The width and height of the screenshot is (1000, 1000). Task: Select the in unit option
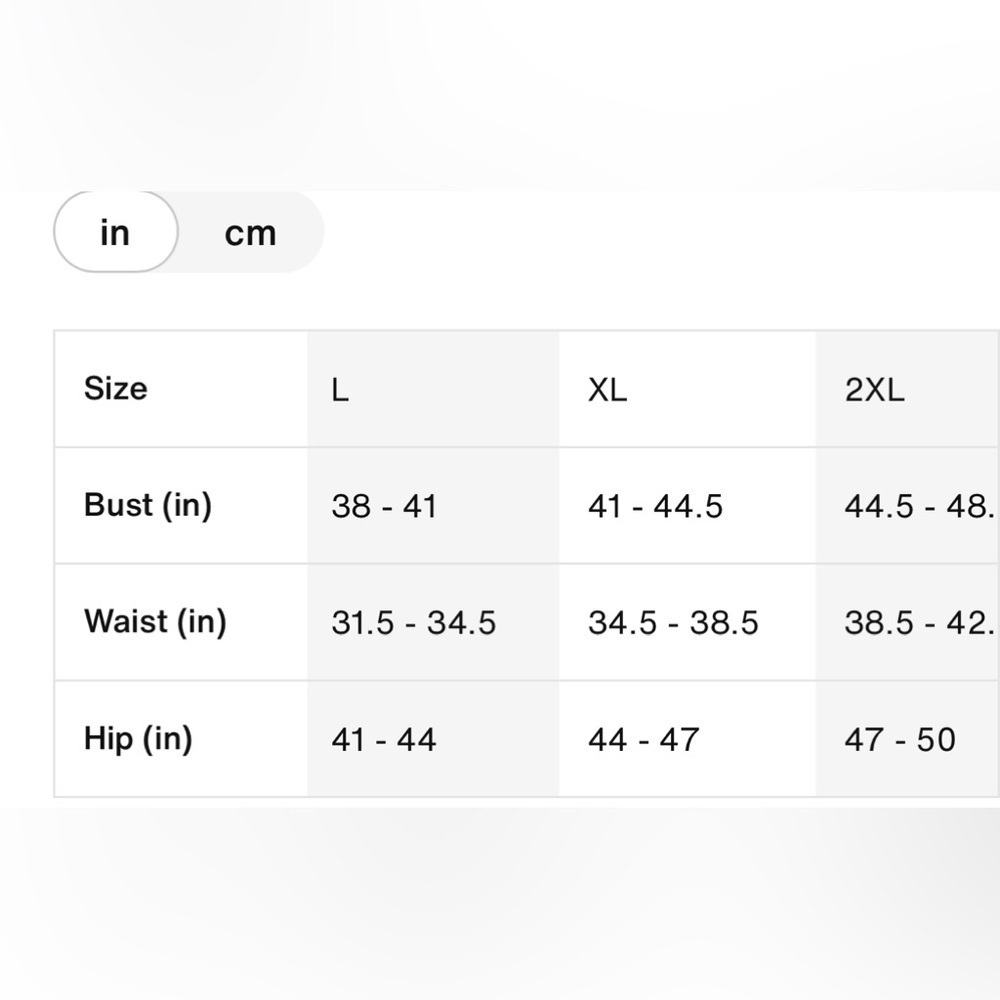115,232
